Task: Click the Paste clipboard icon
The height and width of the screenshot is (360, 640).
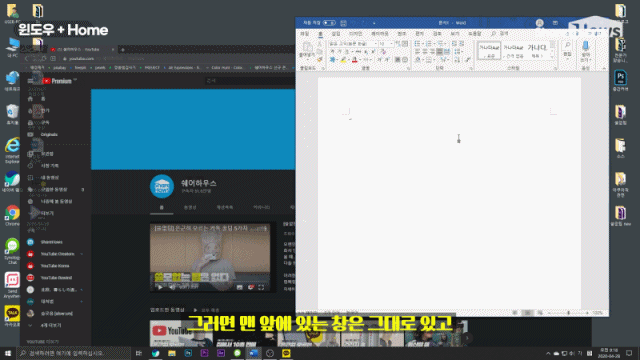Action: point(307,49)
